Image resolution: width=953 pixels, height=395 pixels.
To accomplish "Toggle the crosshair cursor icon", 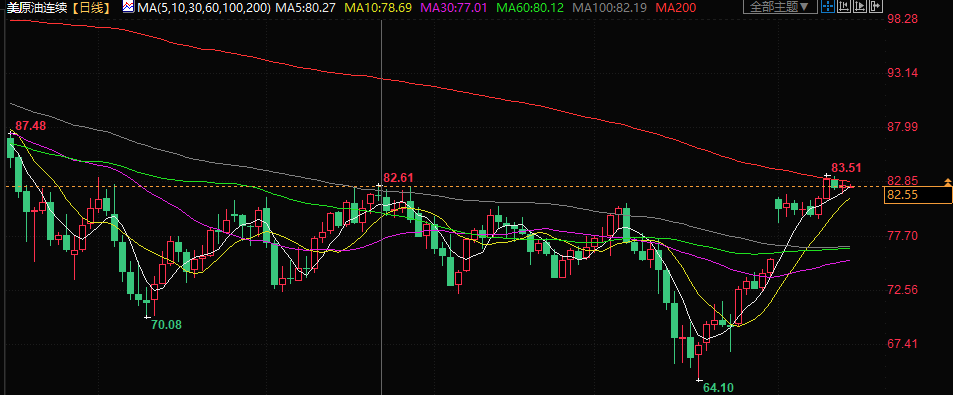I will (828, 6).
